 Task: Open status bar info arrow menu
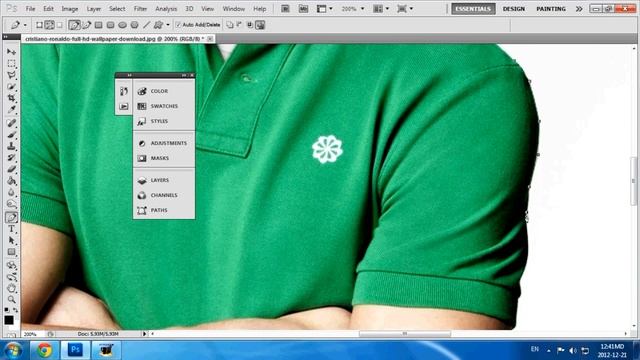(x=144, y=334)
